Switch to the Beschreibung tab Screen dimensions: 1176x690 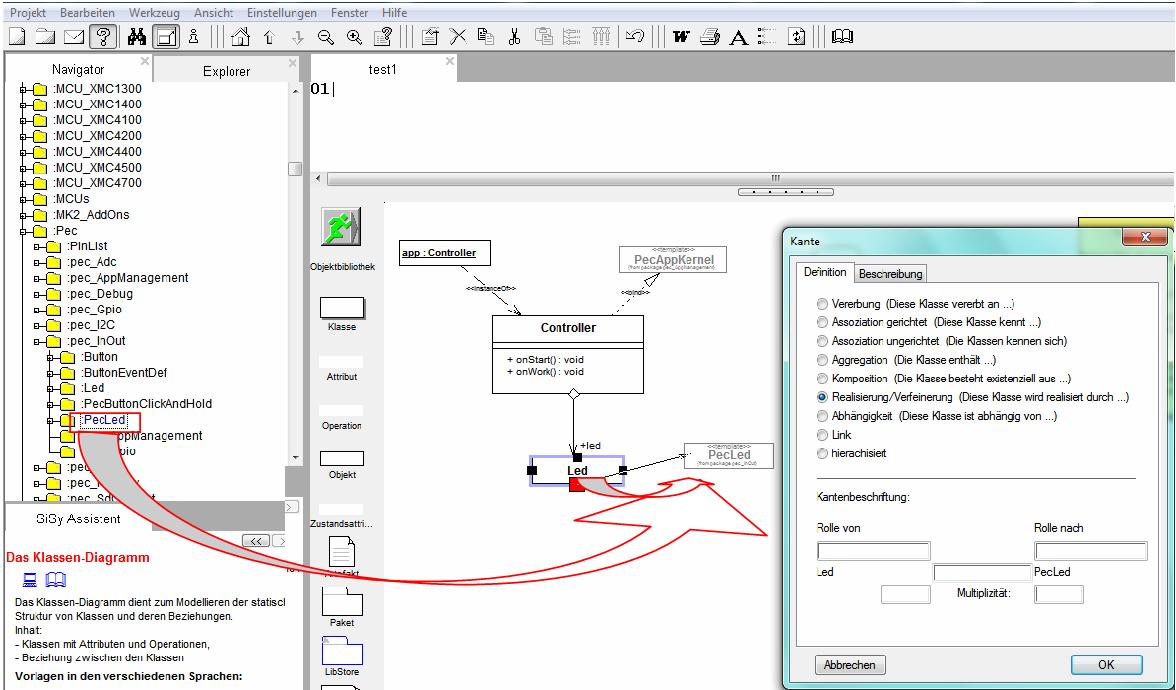890,273
